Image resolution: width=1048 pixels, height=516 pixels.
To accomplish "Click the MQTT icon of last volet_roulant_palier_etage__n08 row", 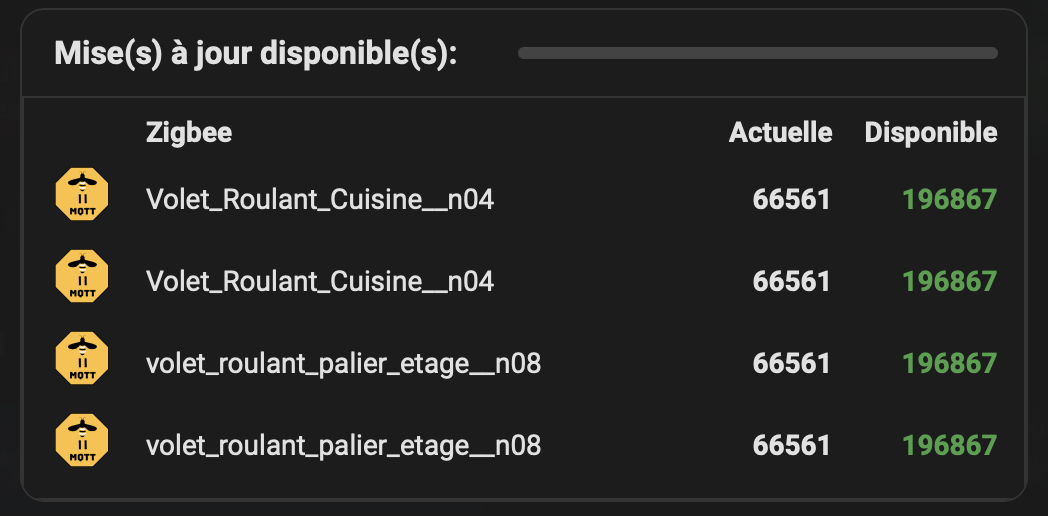I will [x=82, y=440].
